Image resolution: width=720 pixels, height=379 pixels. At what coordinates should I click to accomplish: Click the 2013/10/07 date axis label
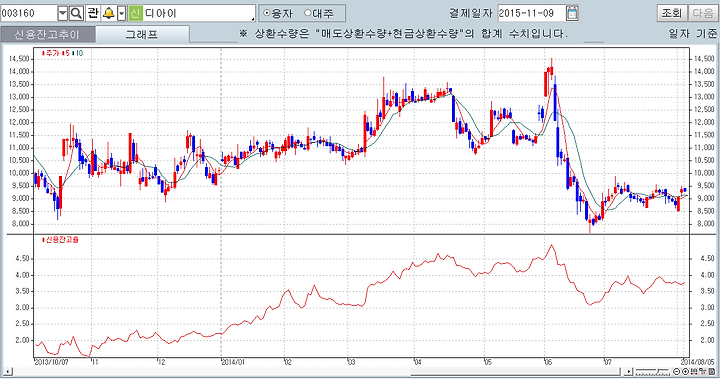(x=52, y=362)
